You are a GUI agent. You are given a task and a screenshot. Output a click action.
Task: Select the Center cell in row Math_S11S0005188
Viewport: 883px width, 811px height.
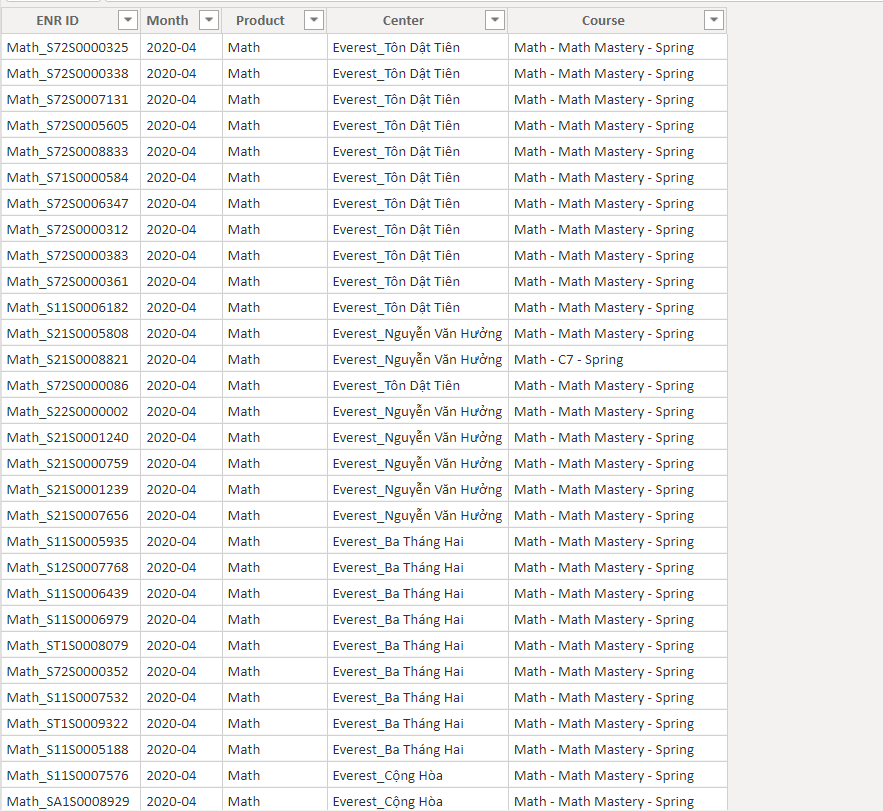pyautogui.click(x=418, y=749)
